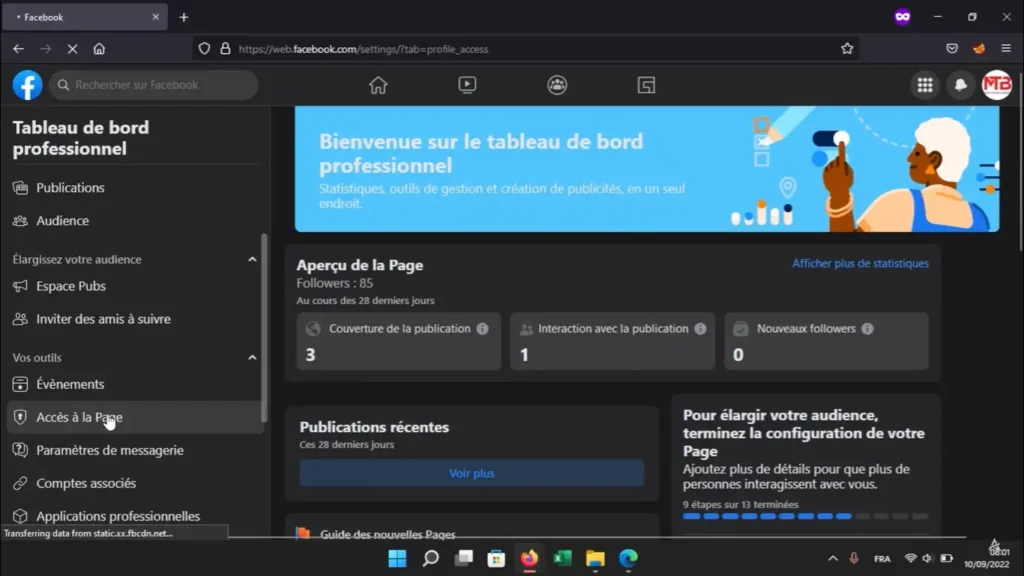Open Publications in the sidebar
This screenshot has width=1024, height=576.
click(x=134, y=188)
